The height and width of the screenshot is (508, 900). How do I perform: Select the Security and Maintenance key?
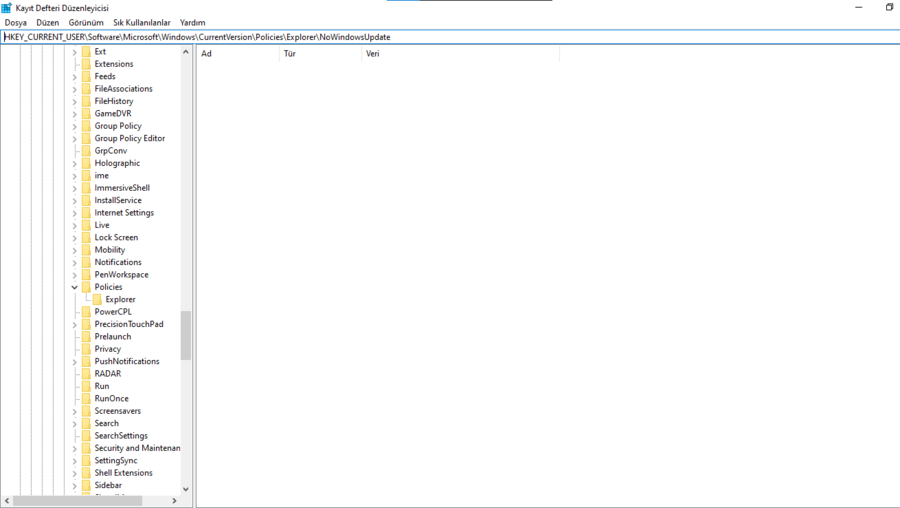click(137, 448)
